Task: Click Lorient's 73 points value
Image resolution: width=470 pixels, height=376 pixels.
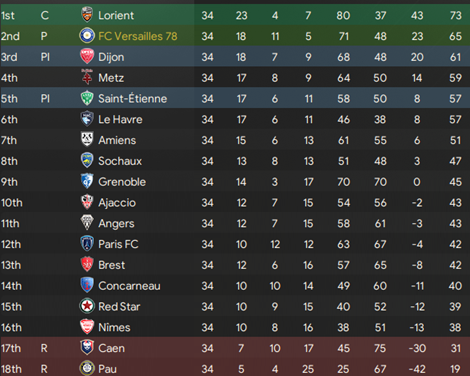Action: click(455, 15)
